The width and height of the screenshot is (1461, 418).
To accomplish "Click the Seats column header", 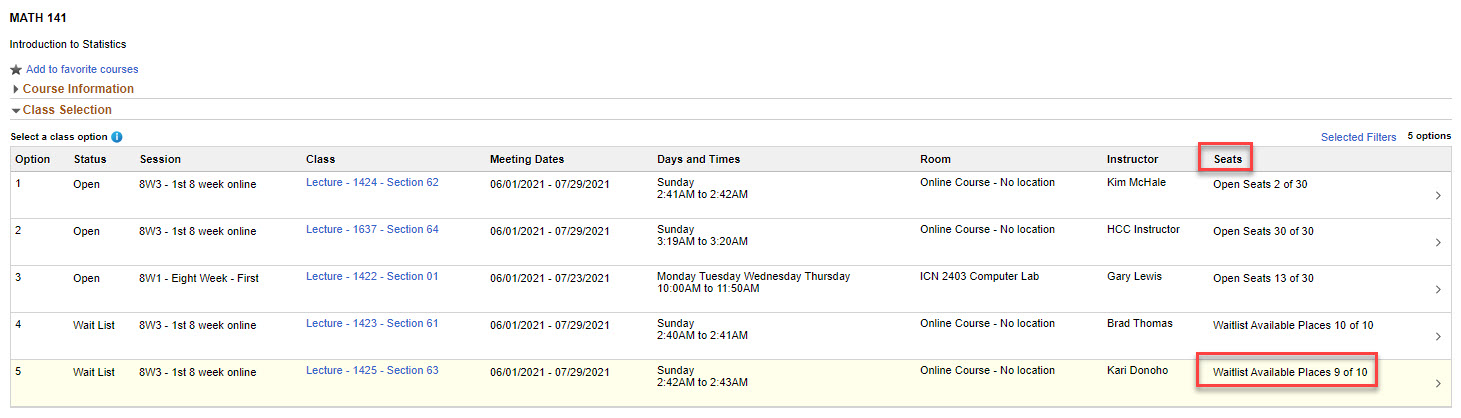I will tap(1228, 159).
